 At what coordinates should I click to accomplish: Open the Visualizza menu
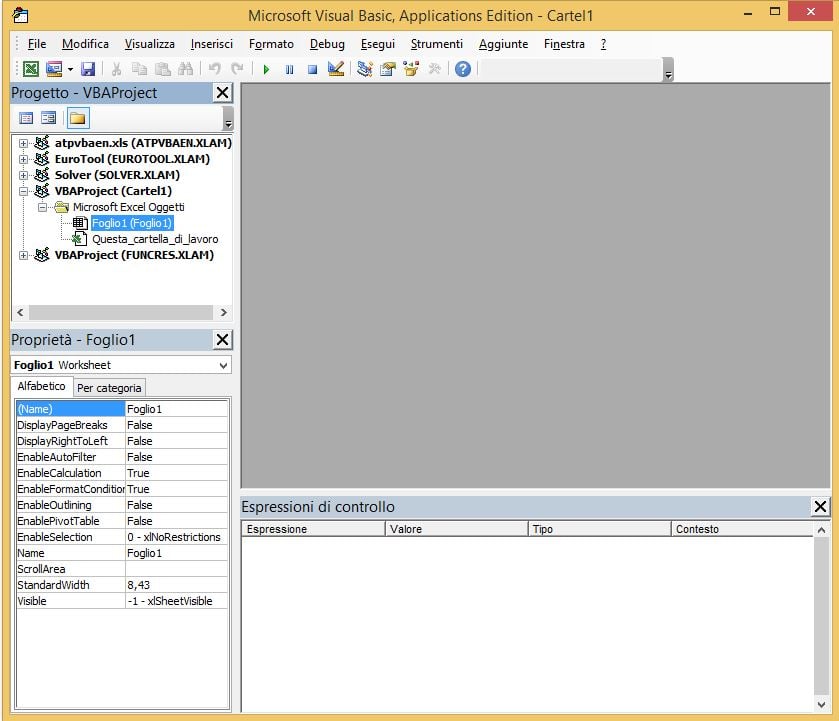(x=149, y=44)
